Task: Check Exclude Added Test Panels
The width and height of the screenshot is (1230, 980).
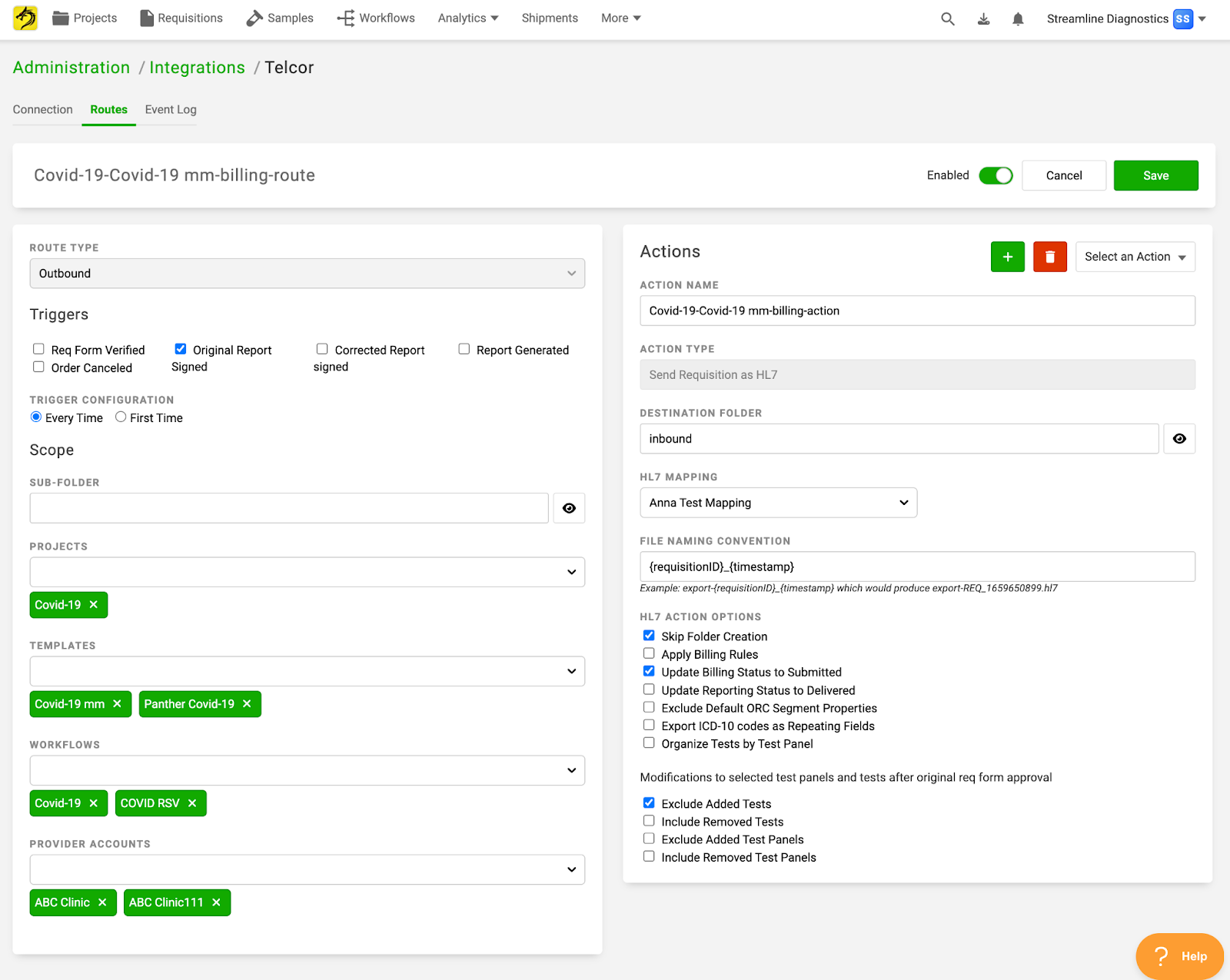Action: tap(649, 839)
